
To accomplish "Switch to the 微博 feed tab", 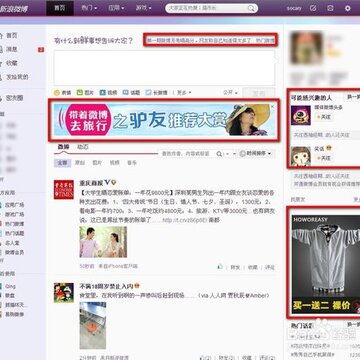I will [63, 147].
